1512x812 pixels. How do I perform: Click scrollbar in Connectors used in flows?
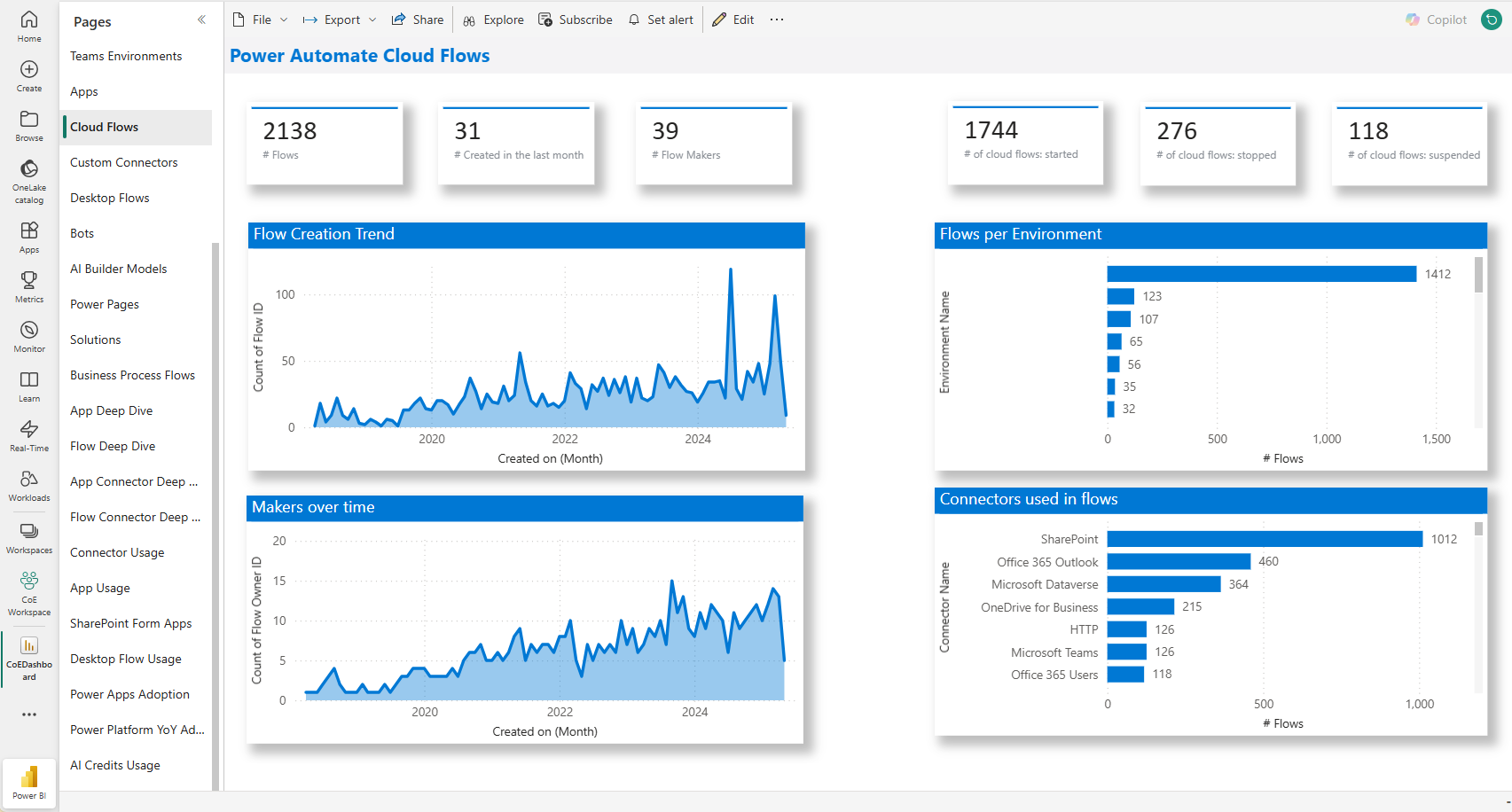[1478, 529]
